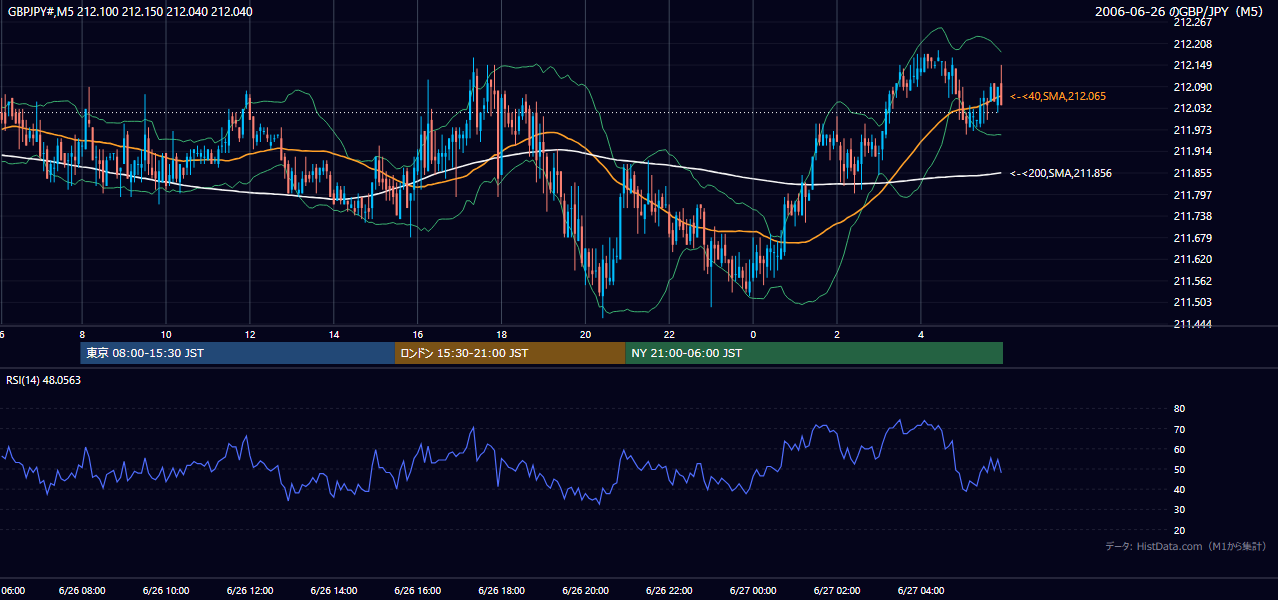Click the 6/26 08:00 time axis label
Image resolution: width=1278 pixels, height=600 pixels.
pos(82,591)
